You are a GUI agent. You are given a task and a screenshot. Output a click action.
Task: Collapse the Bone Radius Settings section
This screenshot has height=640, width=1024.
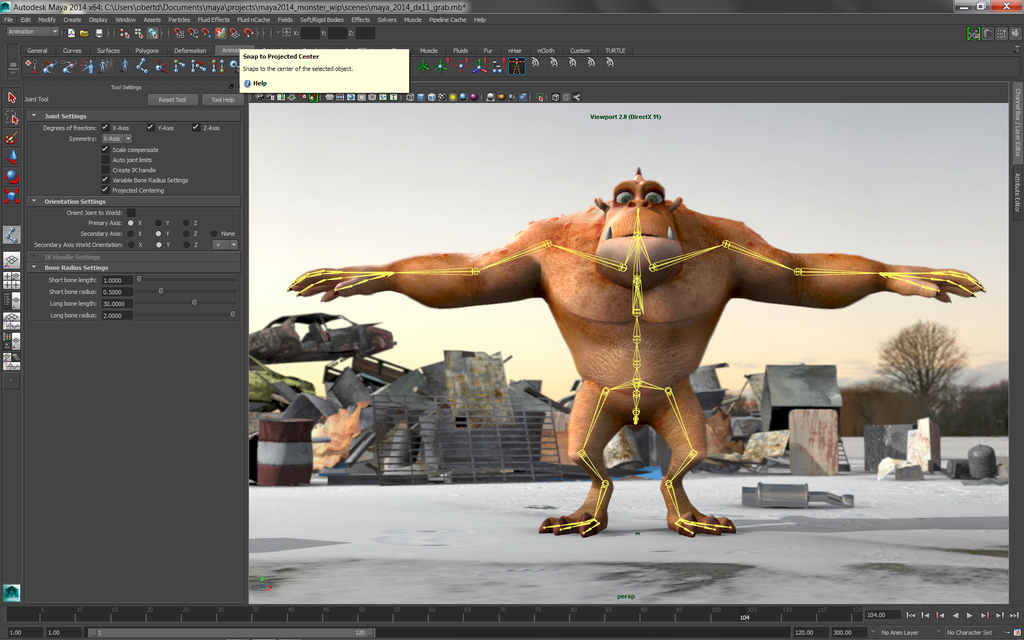tap(34, 268)
